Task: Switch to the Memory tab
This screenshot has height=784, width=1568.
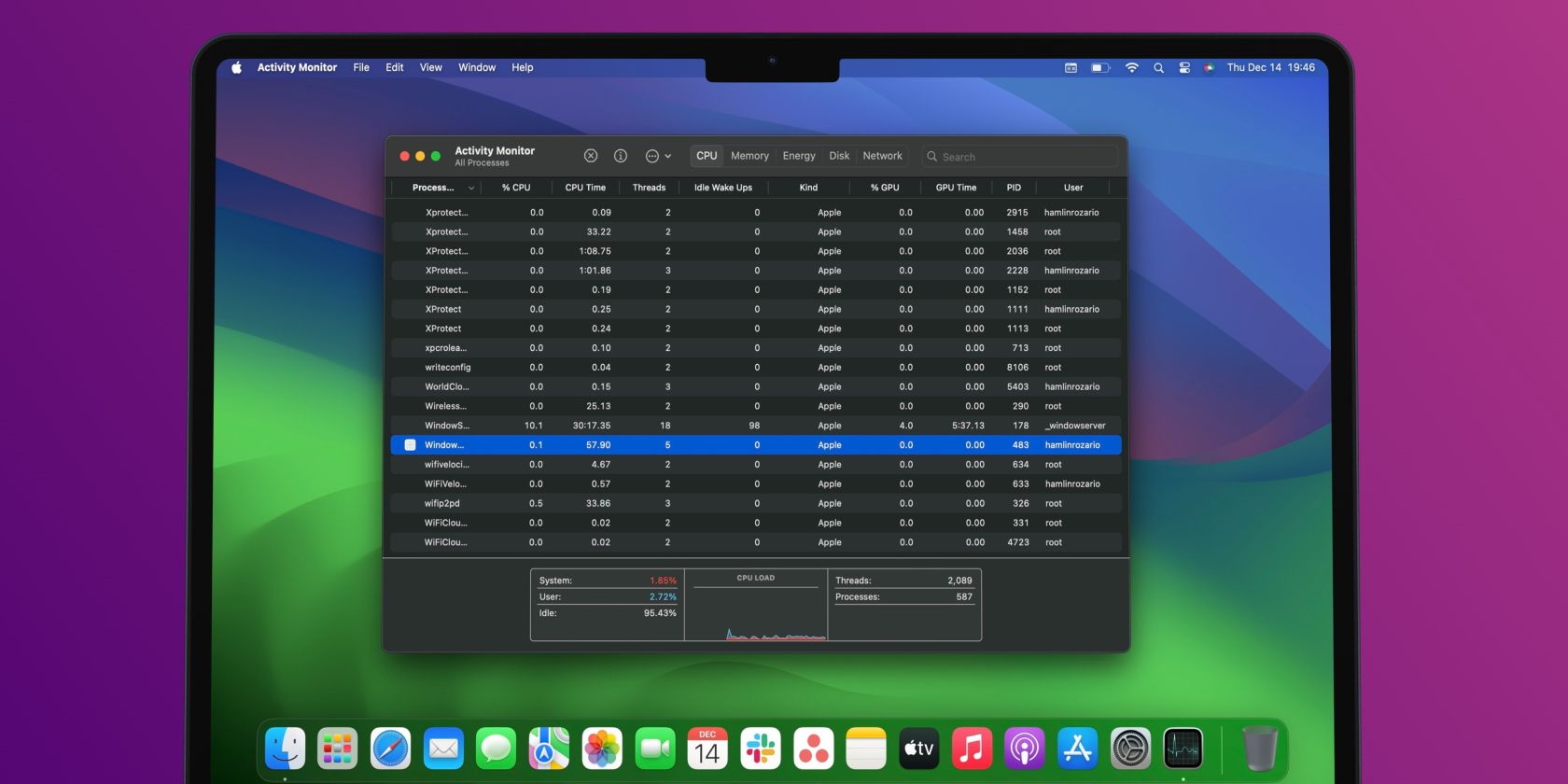Action: click(749, 156)
